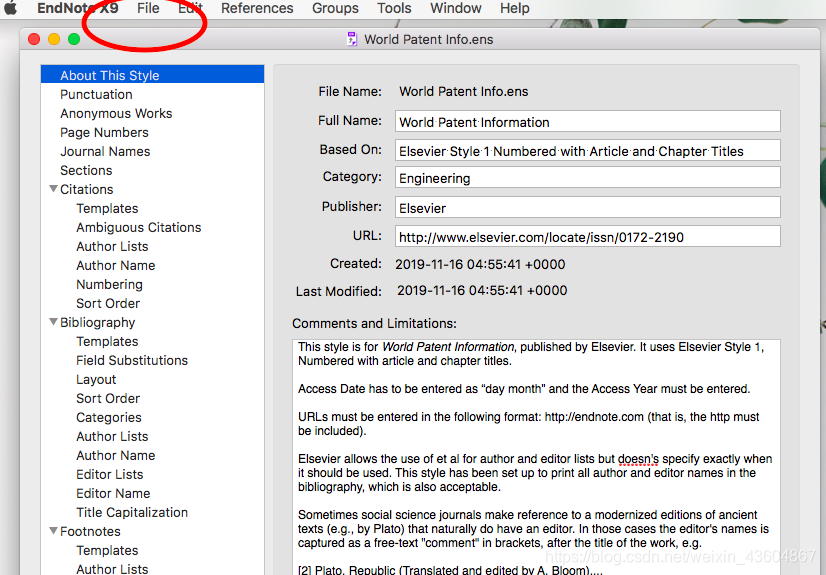The height and width of the screenshot is (575, 826).
Task: Click the Last Modified date value
Action: click(x=482, y=290)
